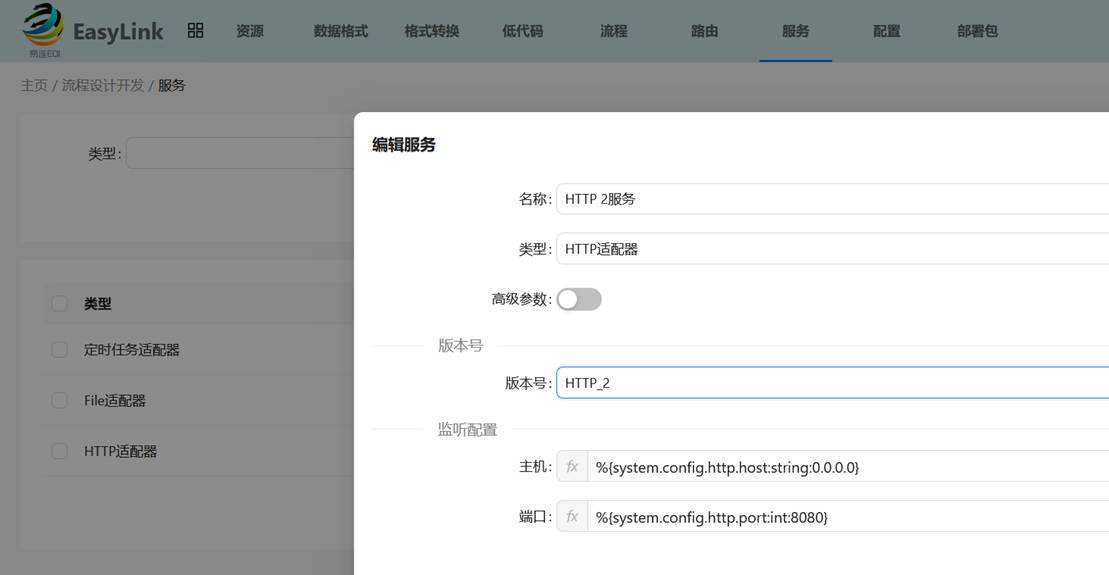Switch to the 资源 menu tab

click(250, 31)
